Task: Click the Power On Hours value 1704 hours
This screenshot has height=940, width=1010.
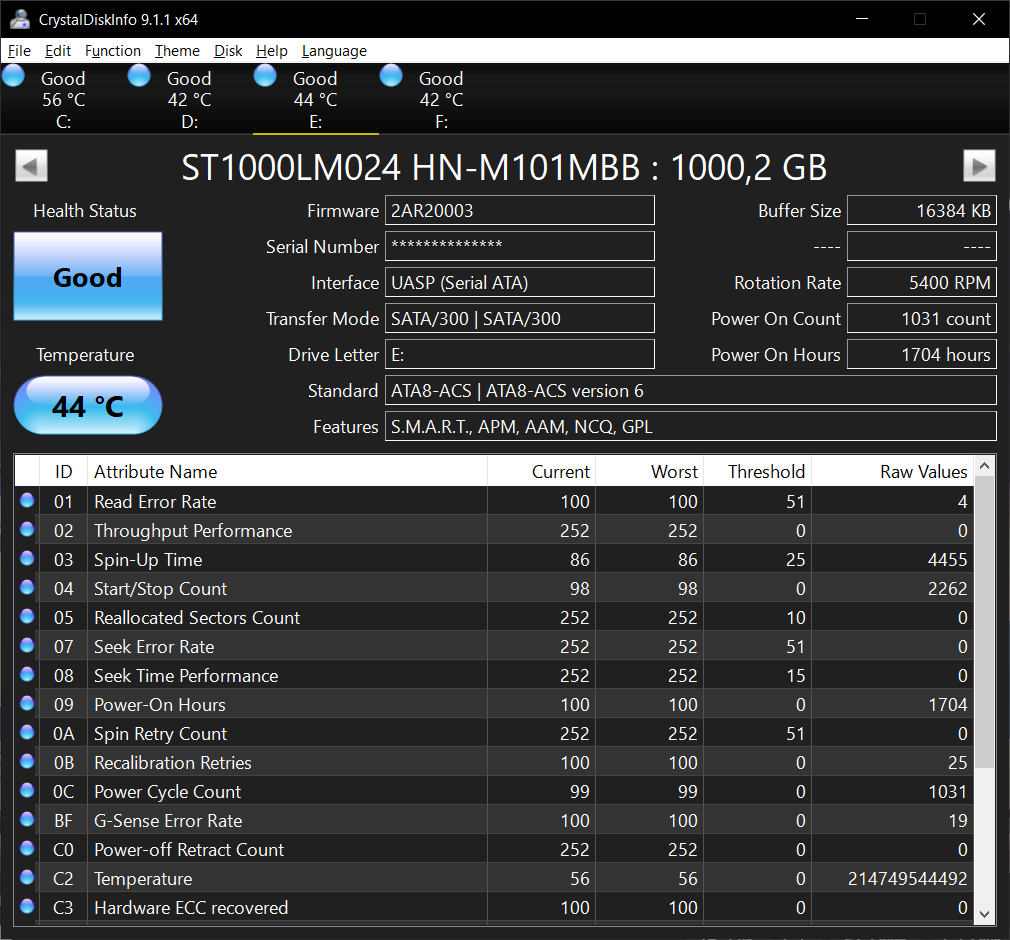Action: pos(922,355)
